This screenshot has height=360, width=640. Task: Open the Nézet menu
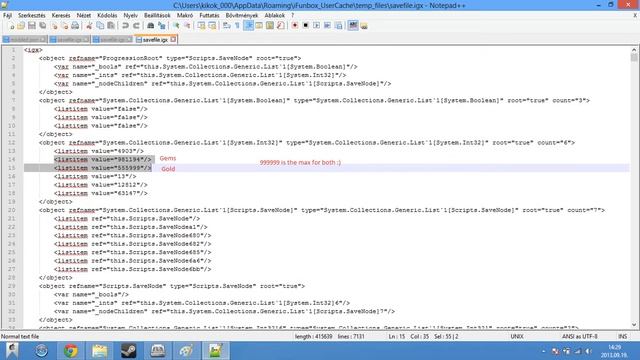click(x=84, y=15)
